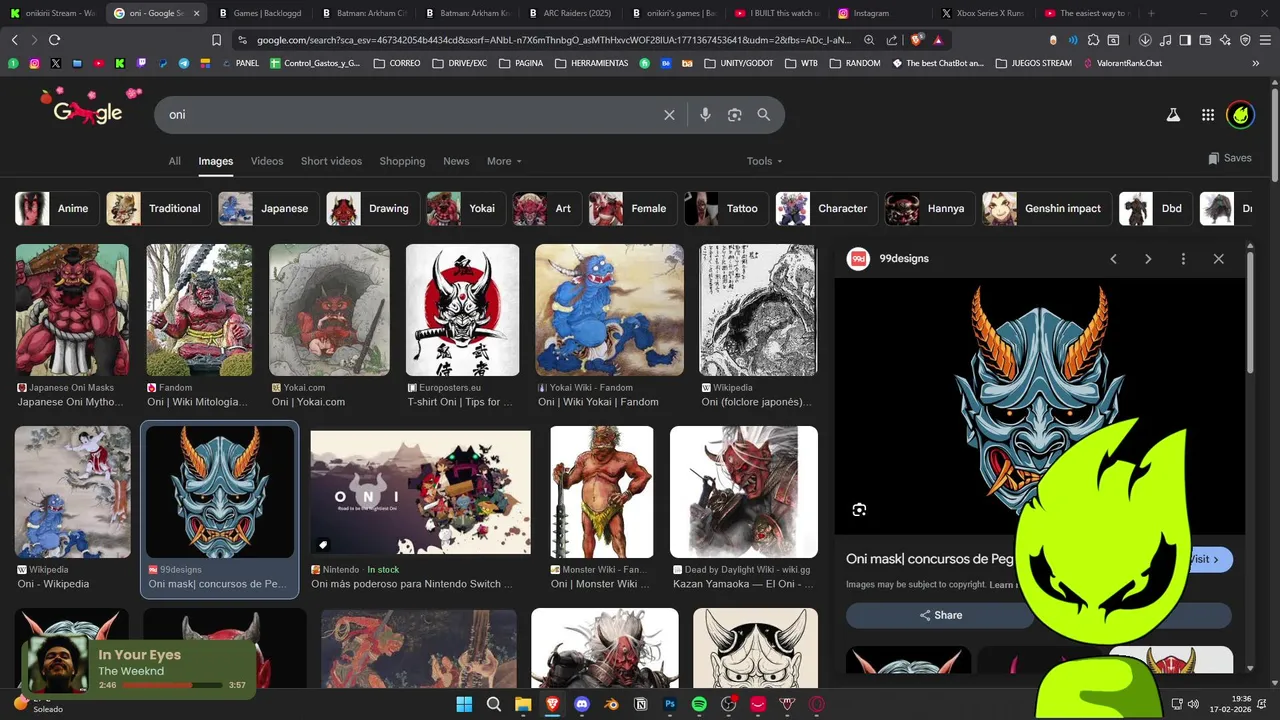Start voice search with the microphone icon
This screenshot has height=720, width=1280.
click(x=705, y=115)
